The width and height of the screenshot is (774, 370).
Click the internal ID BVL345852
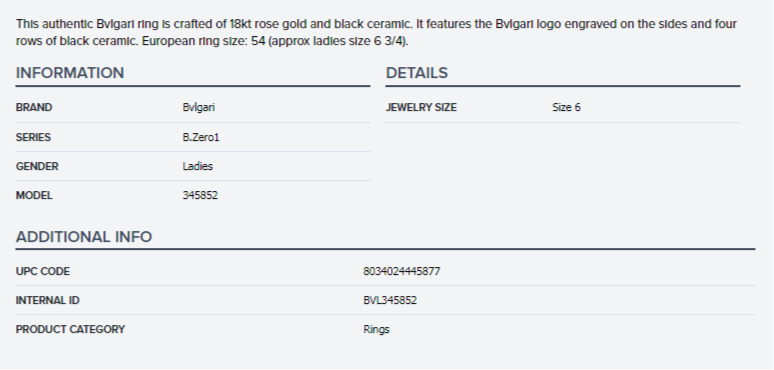[390, 300]
